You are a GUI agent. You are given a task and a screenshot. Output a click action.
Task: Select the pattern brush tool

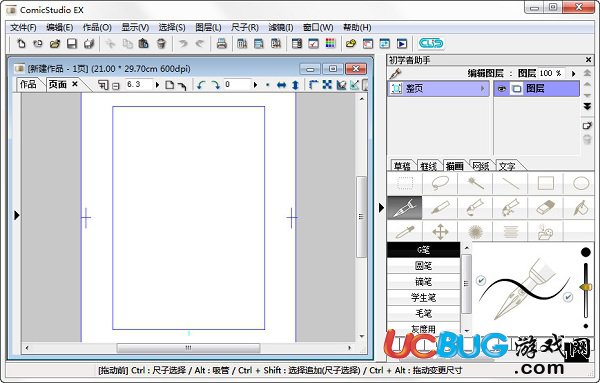tap(510, 208)
